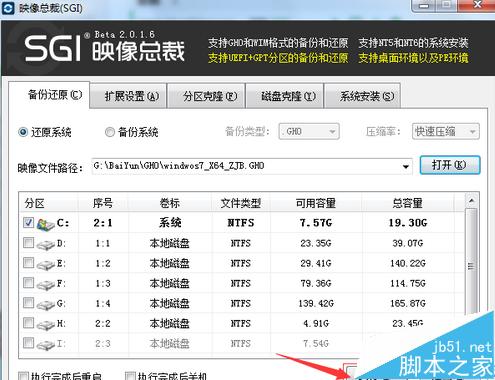The height and width of the screenshot is (380, 495).
Task: Check the H: partition checkbox
Action: tap(29, 323)
